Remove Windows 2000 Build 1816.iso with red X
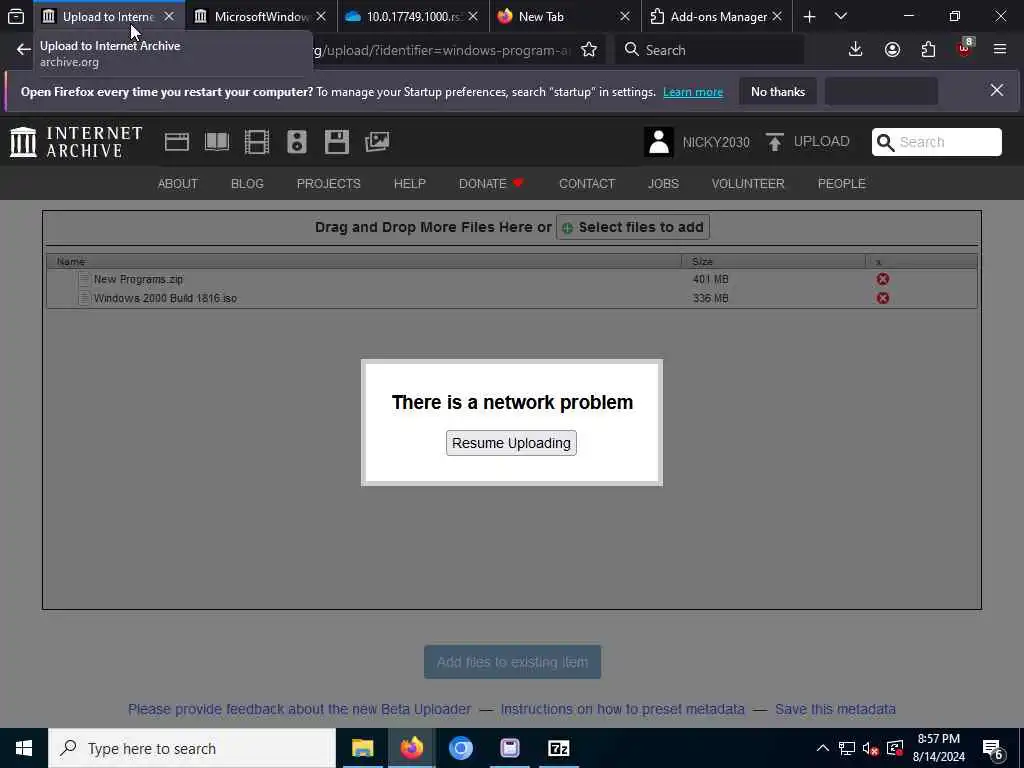This screenshot has width=1024, height=768. pyautogui.click(x=883, y=298)
